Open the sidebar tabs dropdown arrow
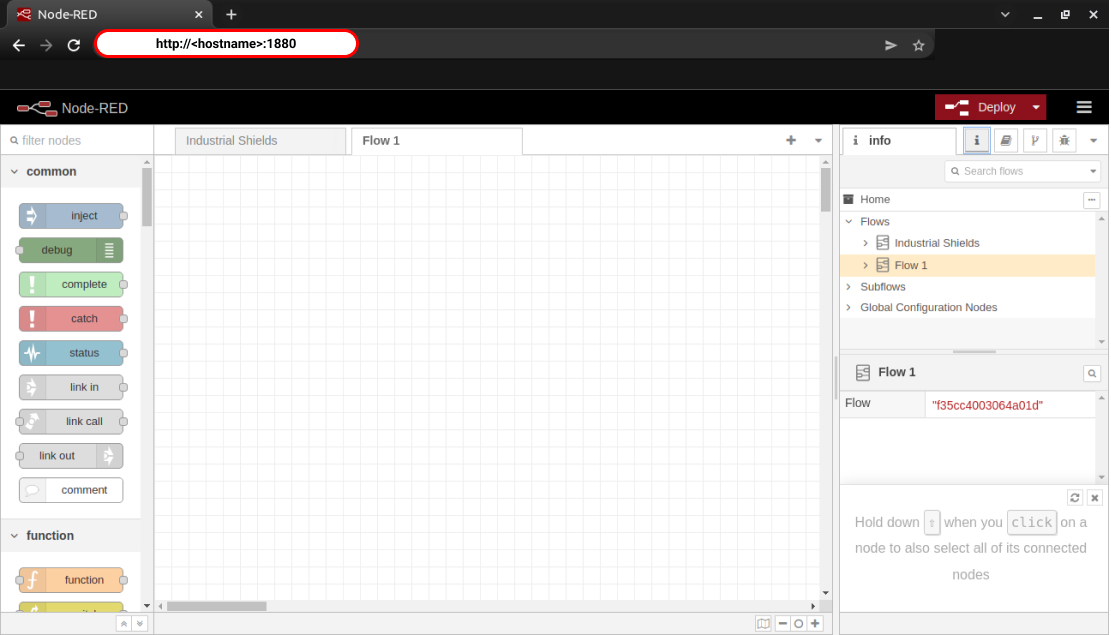 [1093, 140]
